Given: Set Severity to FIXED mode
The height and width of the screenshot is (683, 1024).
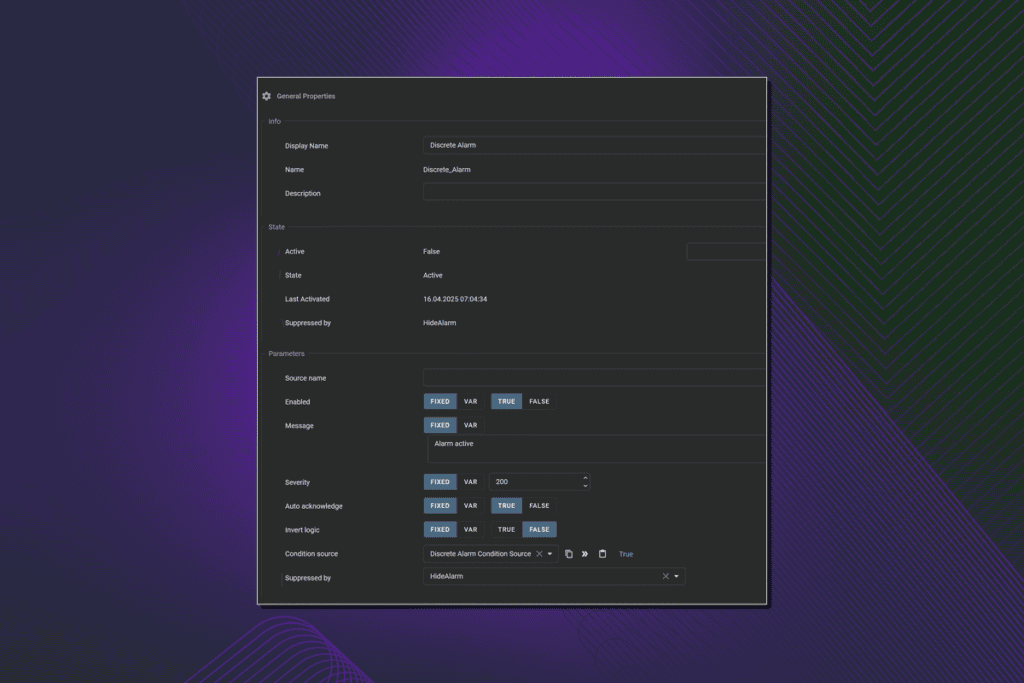Looking at the screenshot, I should coord(440,482).
